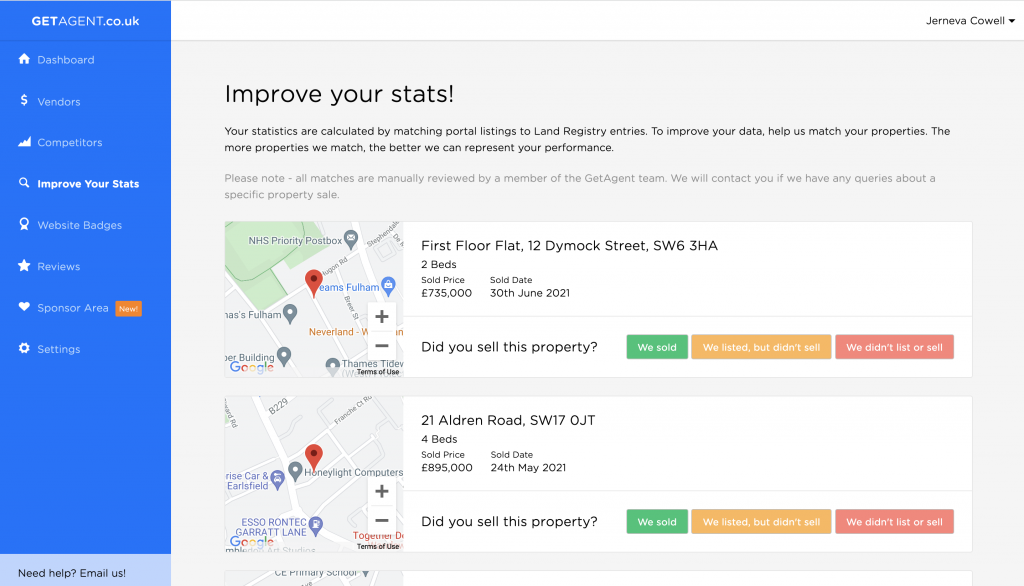1024x586 pixels.
Task: Click the Sponsor Area heart icon
Action: [x=24, y=308]
